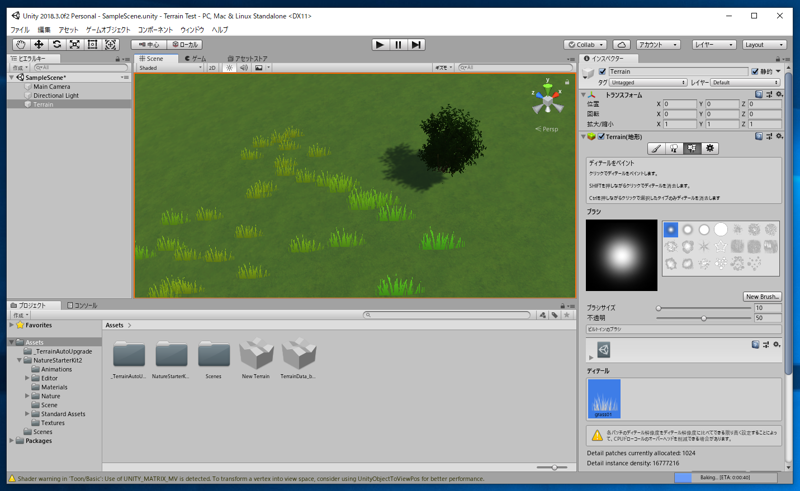This screenshot has height=491, width=800.
Task: Open cloud services button
Action: coord(621,44)
